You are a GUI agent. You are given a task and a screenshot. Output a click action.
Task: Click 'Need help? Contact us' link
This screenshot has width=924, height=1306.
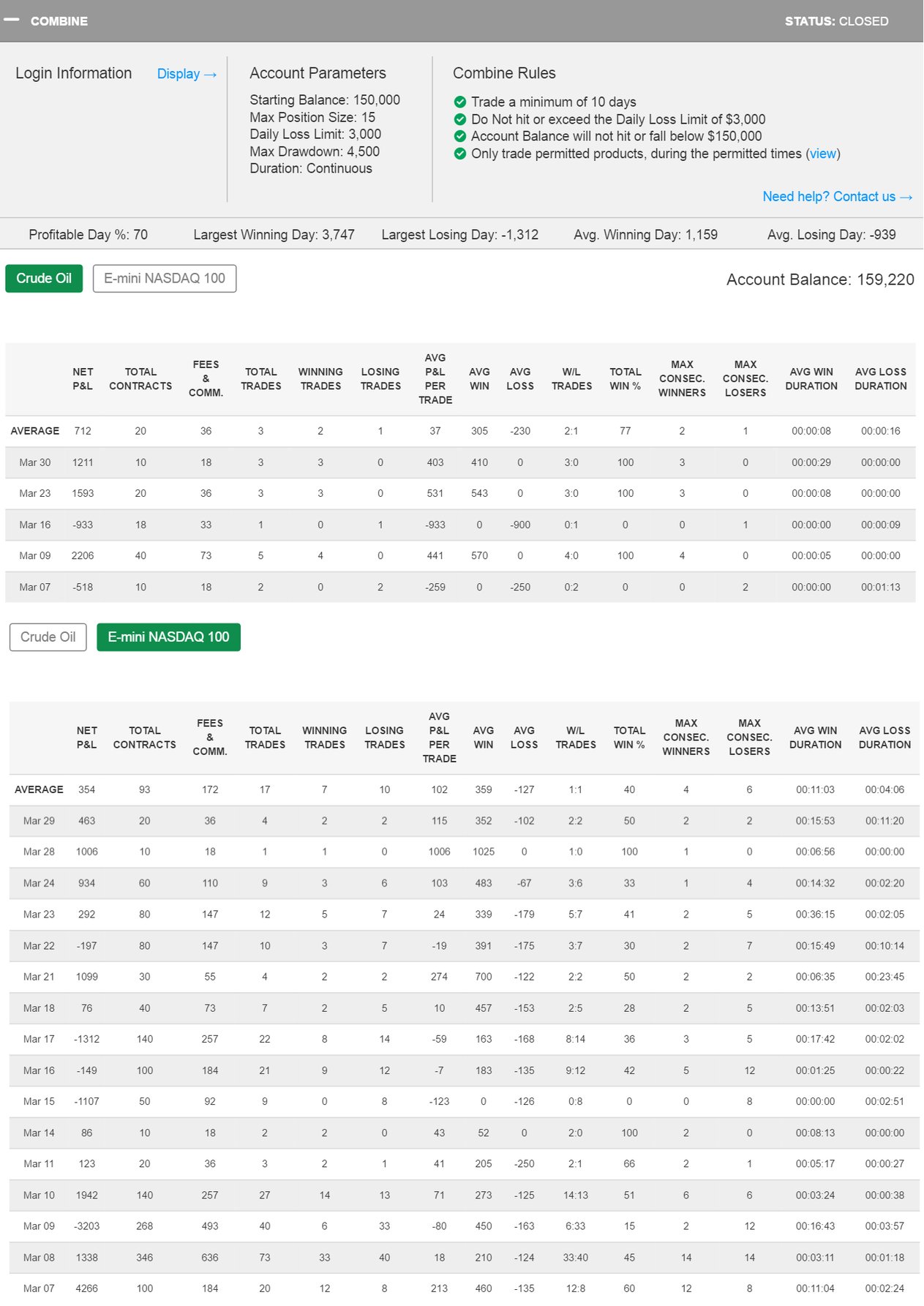coord(837,197)
